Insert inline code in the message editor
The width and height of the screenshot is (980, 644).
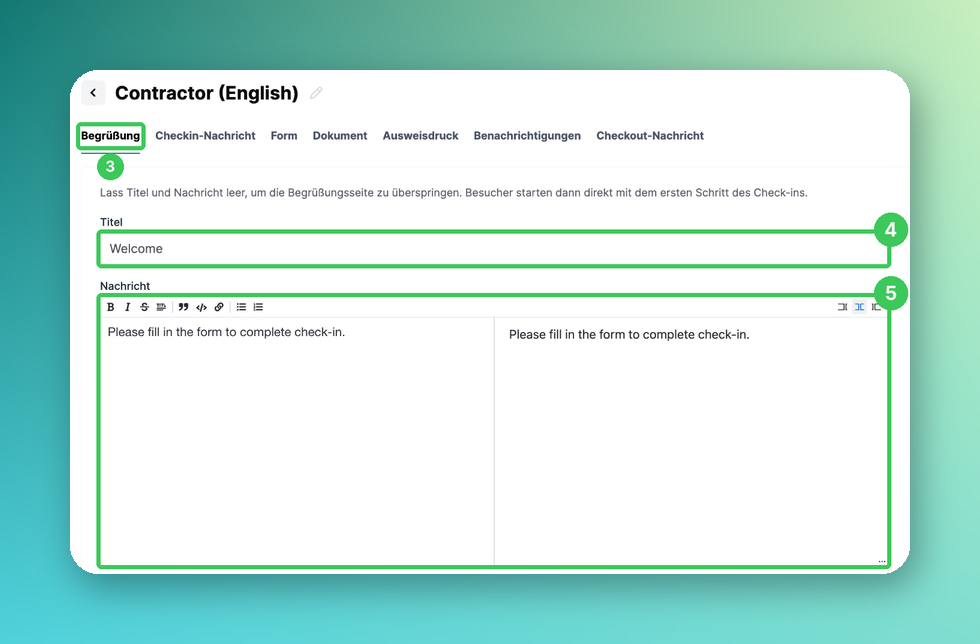tap(201, 307)
